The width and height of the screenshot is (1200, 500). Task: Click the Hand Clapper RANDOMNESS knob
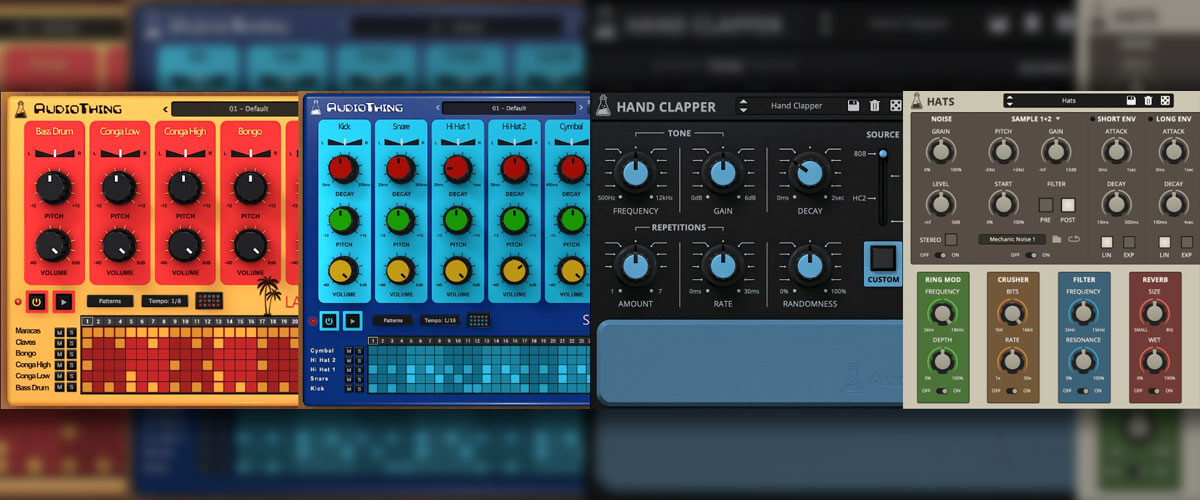(x=808, y=265)
